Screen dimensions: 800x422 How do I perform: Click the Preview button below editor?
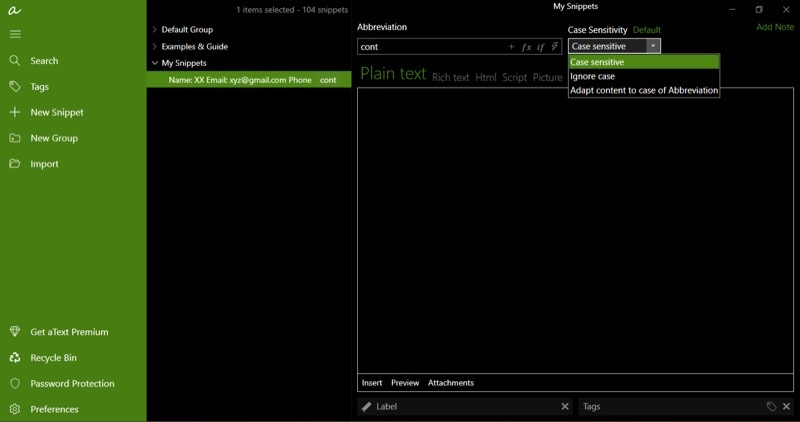405,383
